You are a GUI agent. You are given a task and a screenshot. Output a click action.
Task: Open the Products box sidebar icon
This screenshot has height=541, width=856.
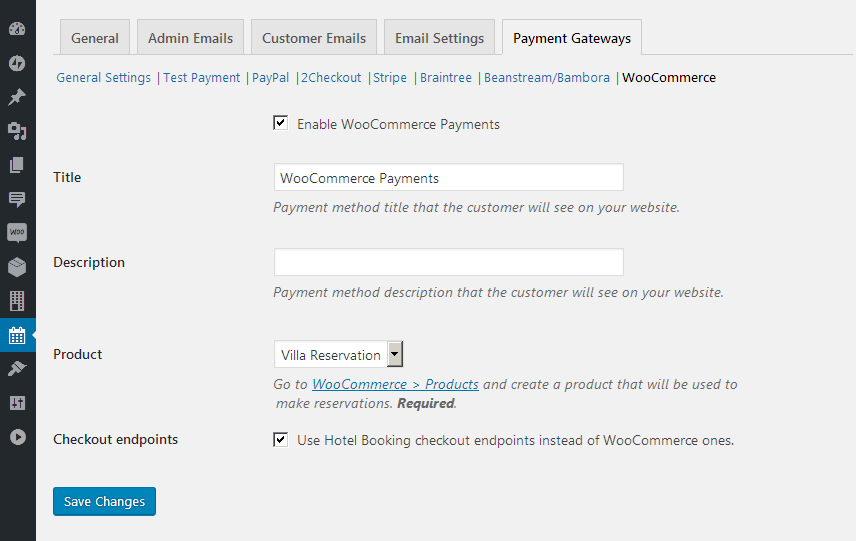(17, 267)
